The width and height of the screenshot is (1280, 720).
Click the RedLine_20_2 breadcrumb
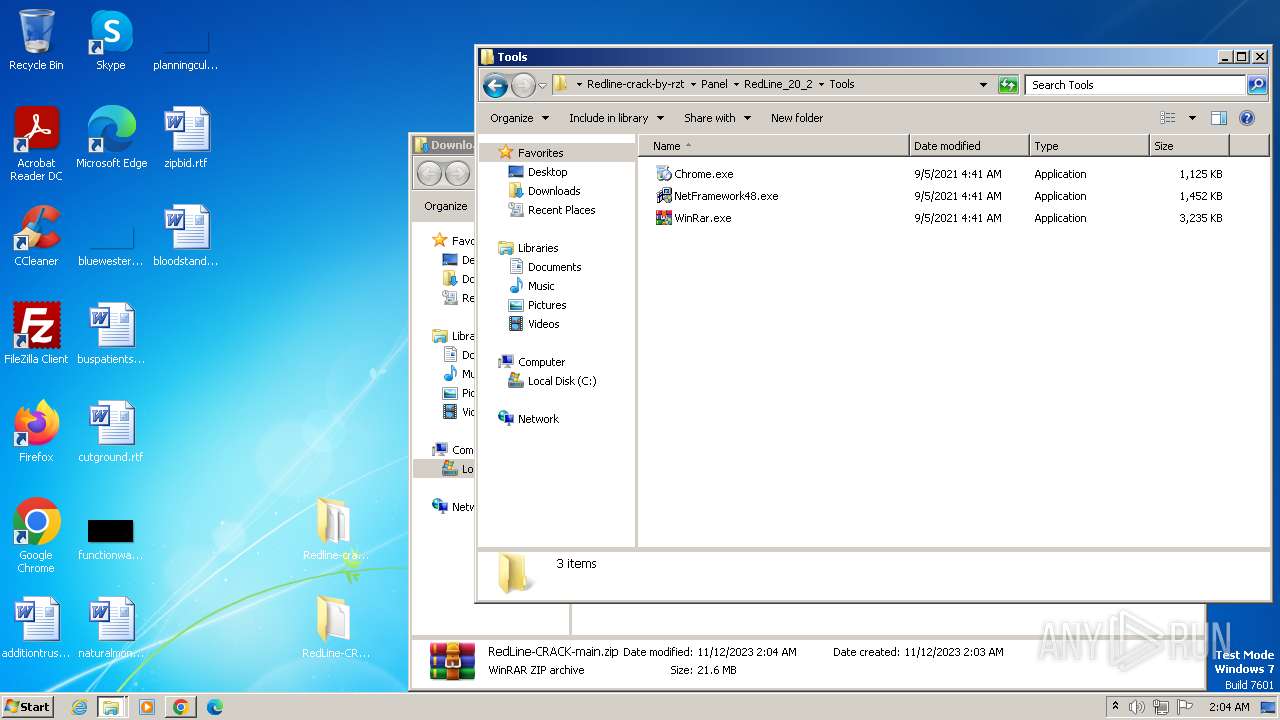coord(778,85)
